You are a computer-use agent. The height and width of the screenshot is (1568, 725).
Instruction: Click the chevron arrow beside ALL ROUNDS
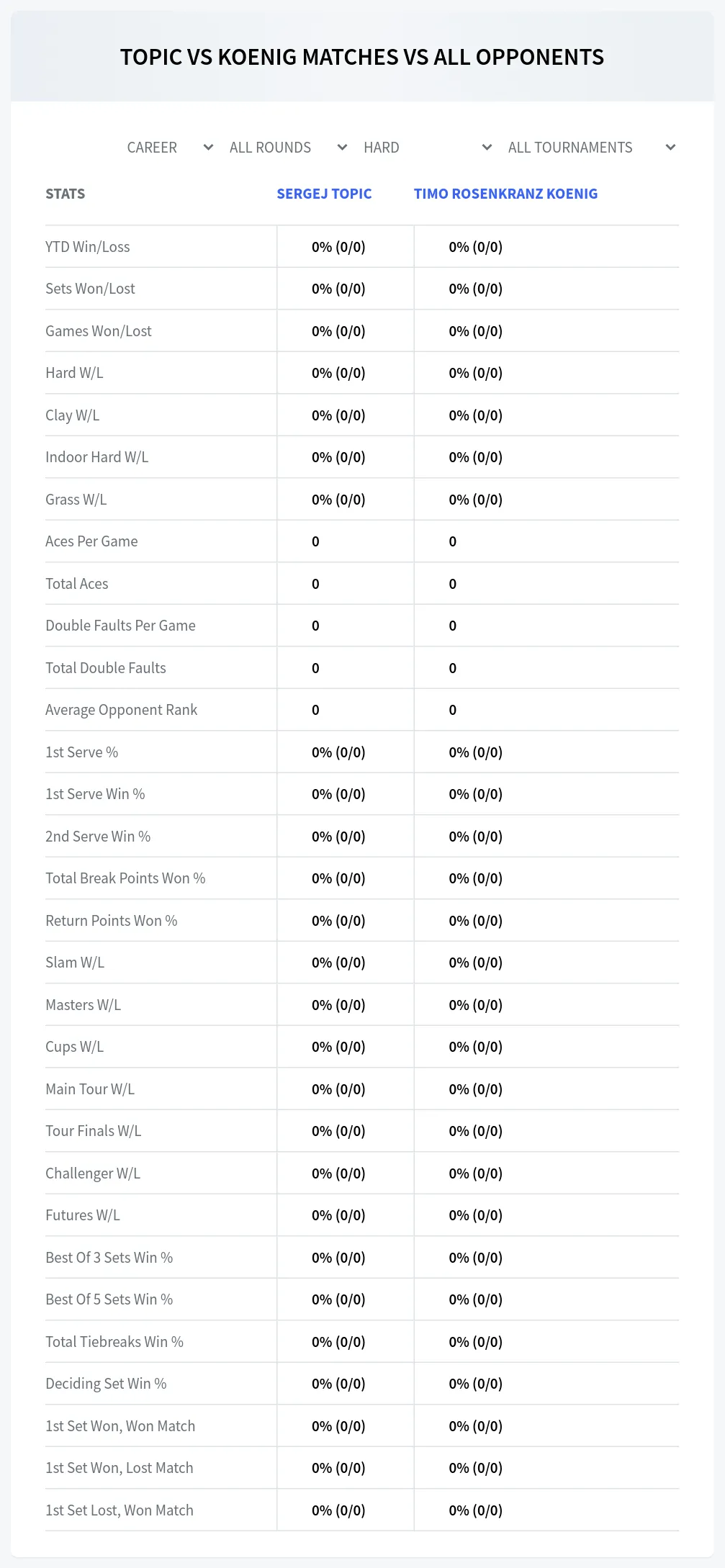[x=342, y=148]
